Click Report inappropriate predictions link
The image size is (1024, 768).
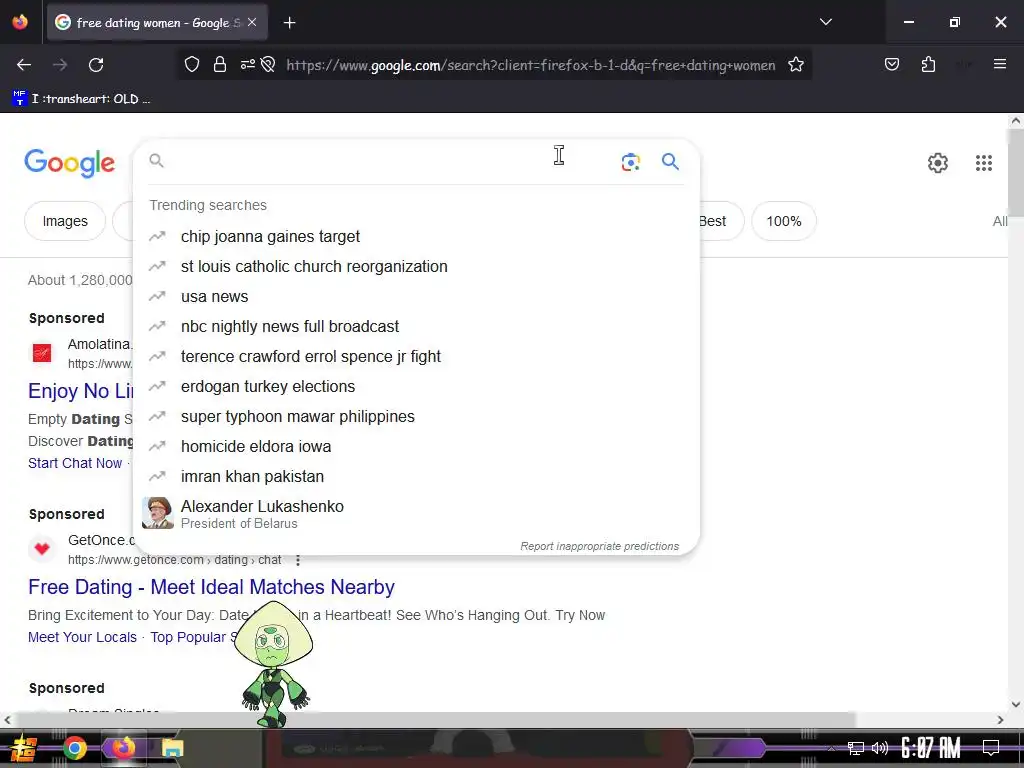pyautogui.click(x=600, y=546)
